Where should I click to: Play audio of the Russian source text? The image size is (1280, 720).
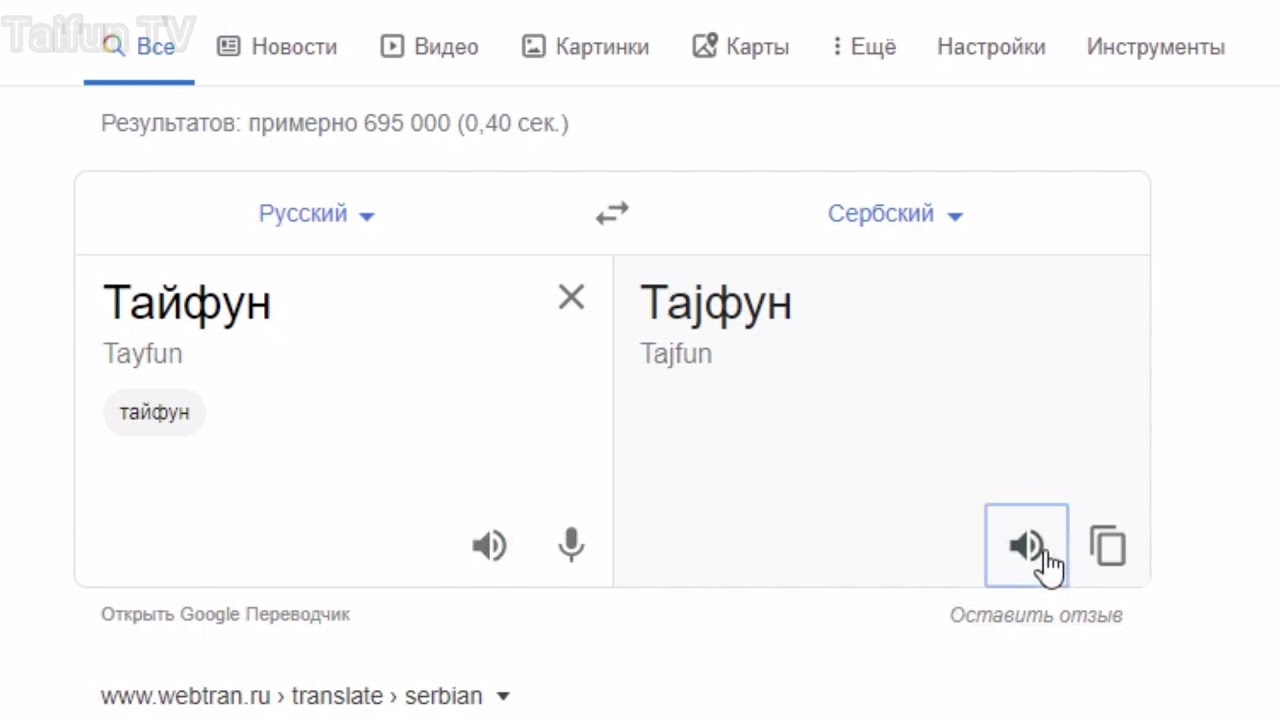489,545
